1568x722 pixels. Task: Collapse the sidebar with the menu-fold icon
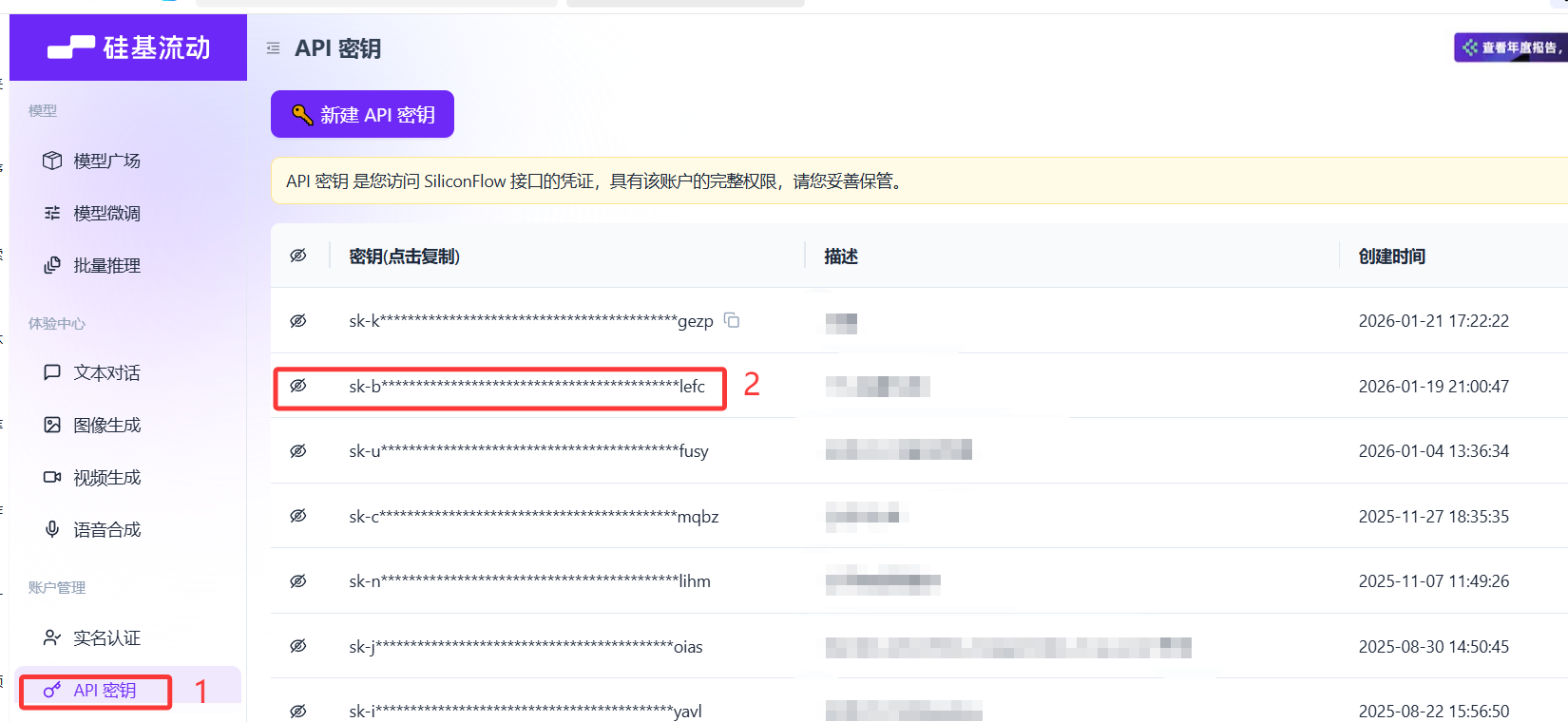tap(273, 47)
